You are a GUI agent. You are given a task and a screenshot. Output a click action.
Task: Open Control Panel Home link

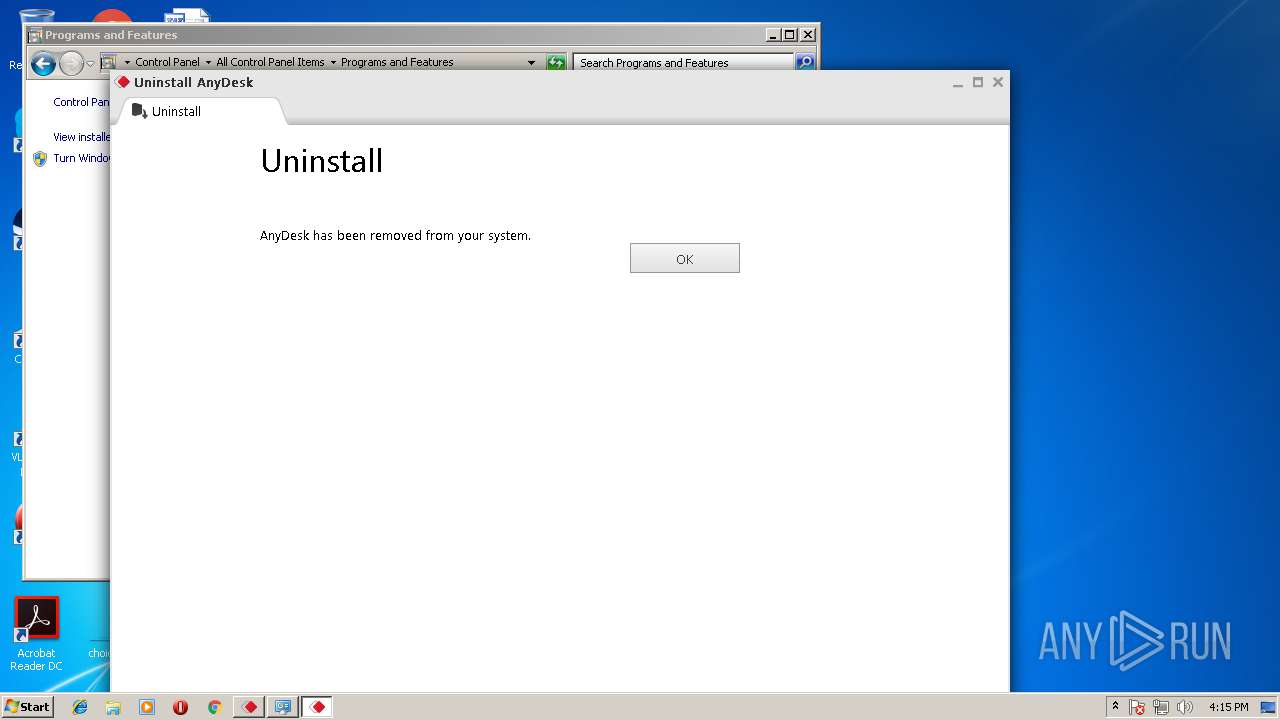81,102
